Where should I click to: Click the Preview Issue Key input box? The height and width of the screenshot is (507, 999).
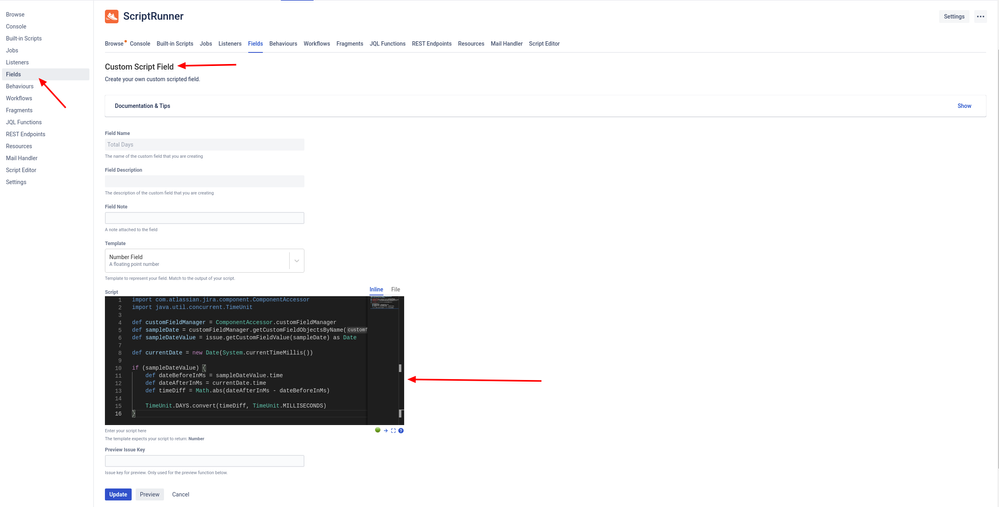point(205,461)
